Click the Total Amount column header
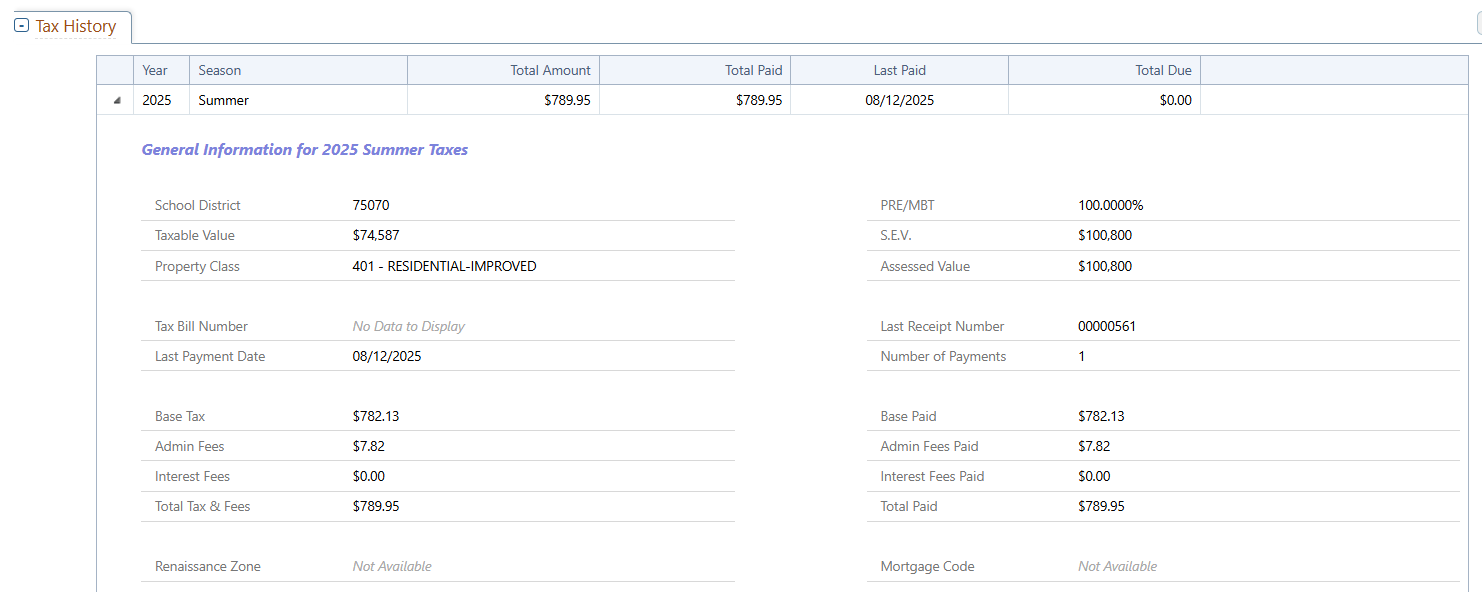Viewport: 1482px width, 592px height. (550, 70)
